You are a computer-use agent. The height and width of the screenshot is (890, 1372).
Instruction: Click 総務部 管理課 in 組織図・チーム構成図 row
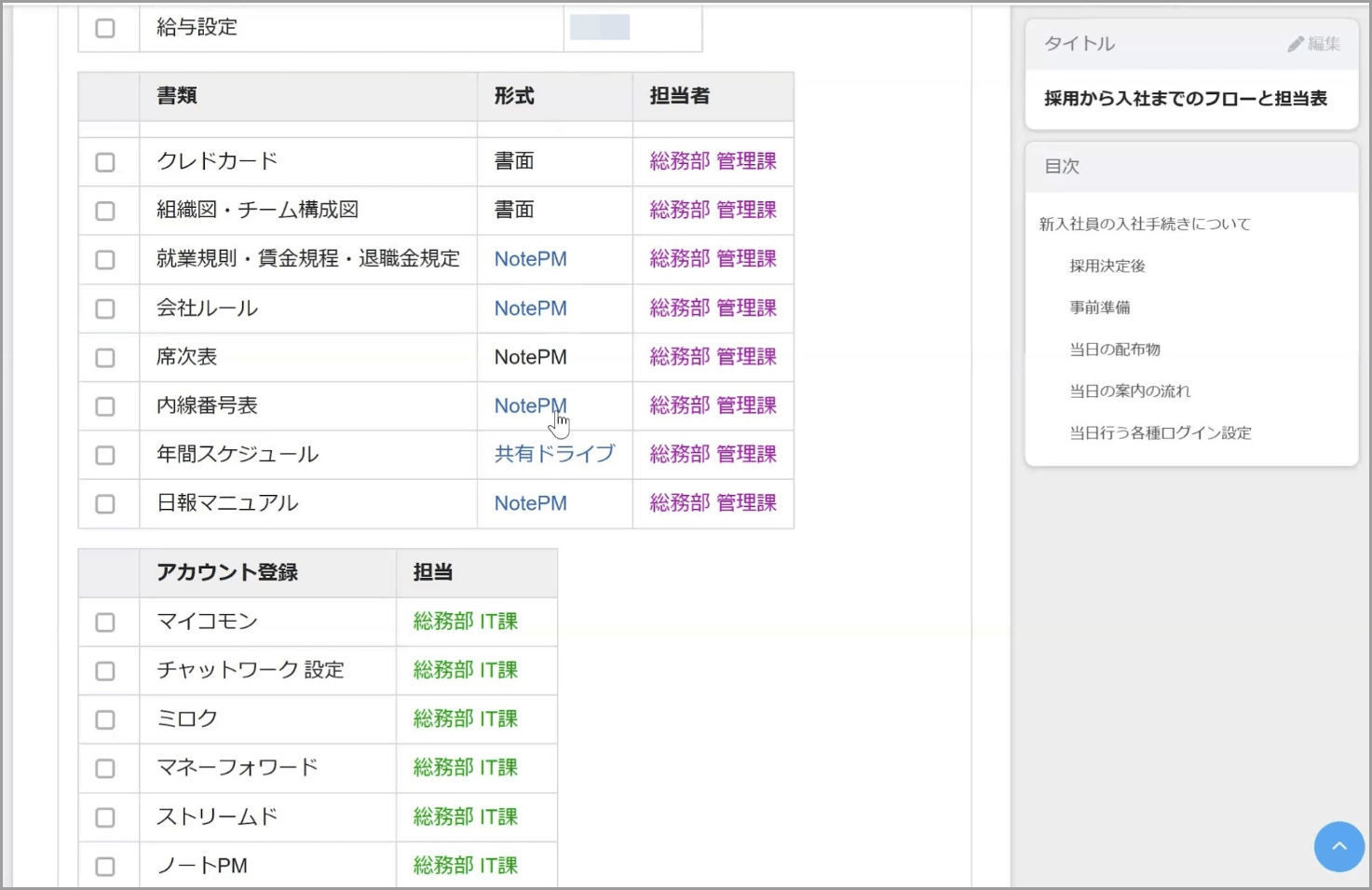(x=713, y=210)
